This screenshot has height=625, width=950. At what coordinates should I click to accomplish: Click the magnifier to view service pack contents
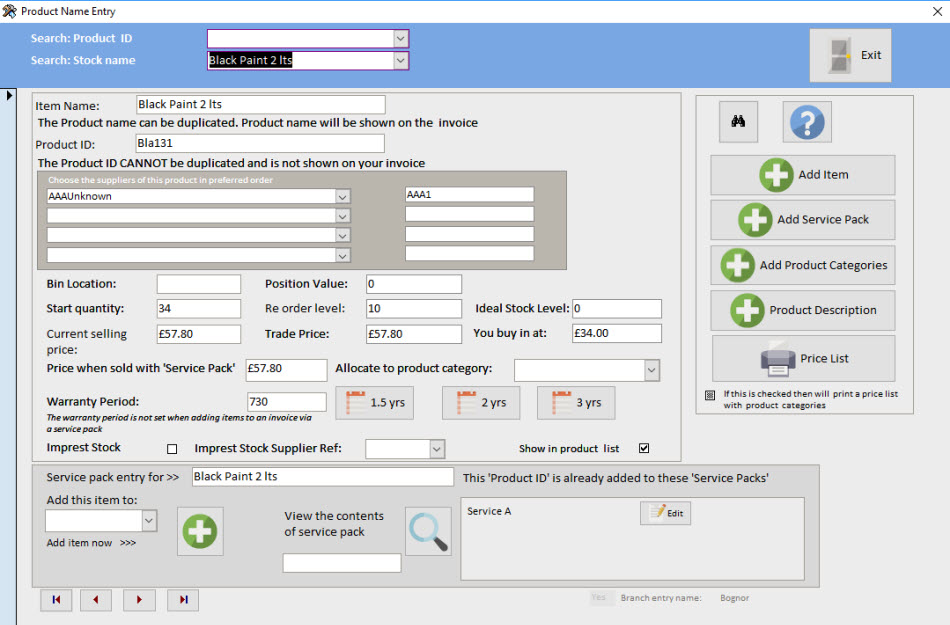coord(428,531)
